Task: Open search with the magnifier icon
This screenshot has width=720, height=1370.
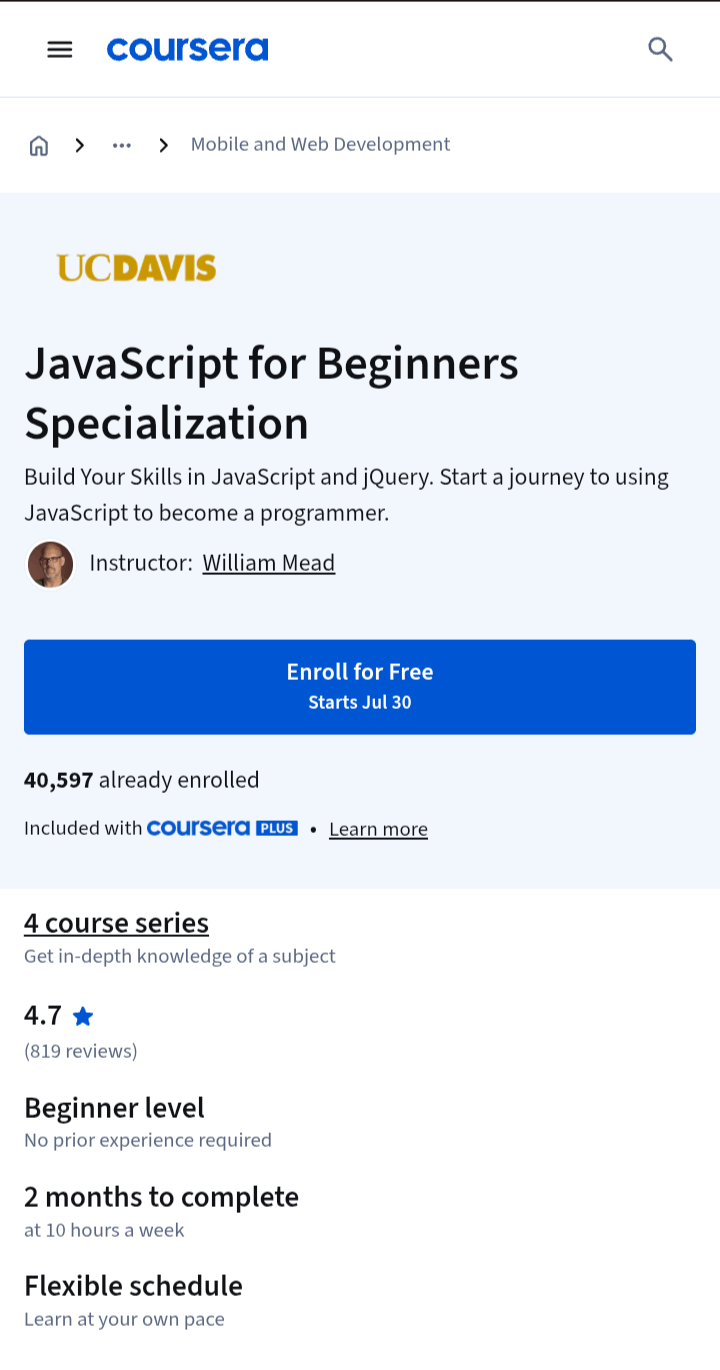Action: point(660,49)
